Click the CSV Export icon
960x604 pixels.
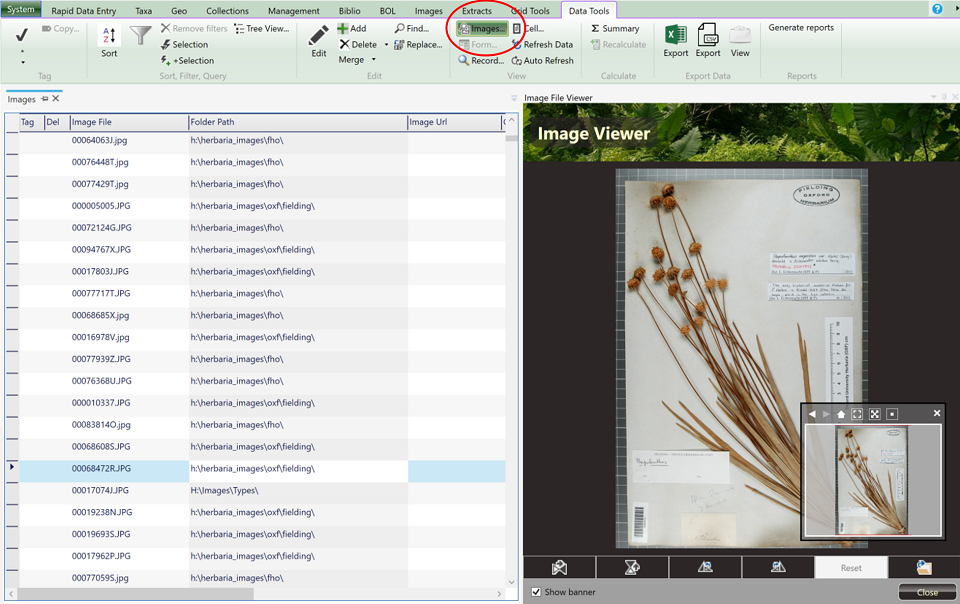(708, 35)
